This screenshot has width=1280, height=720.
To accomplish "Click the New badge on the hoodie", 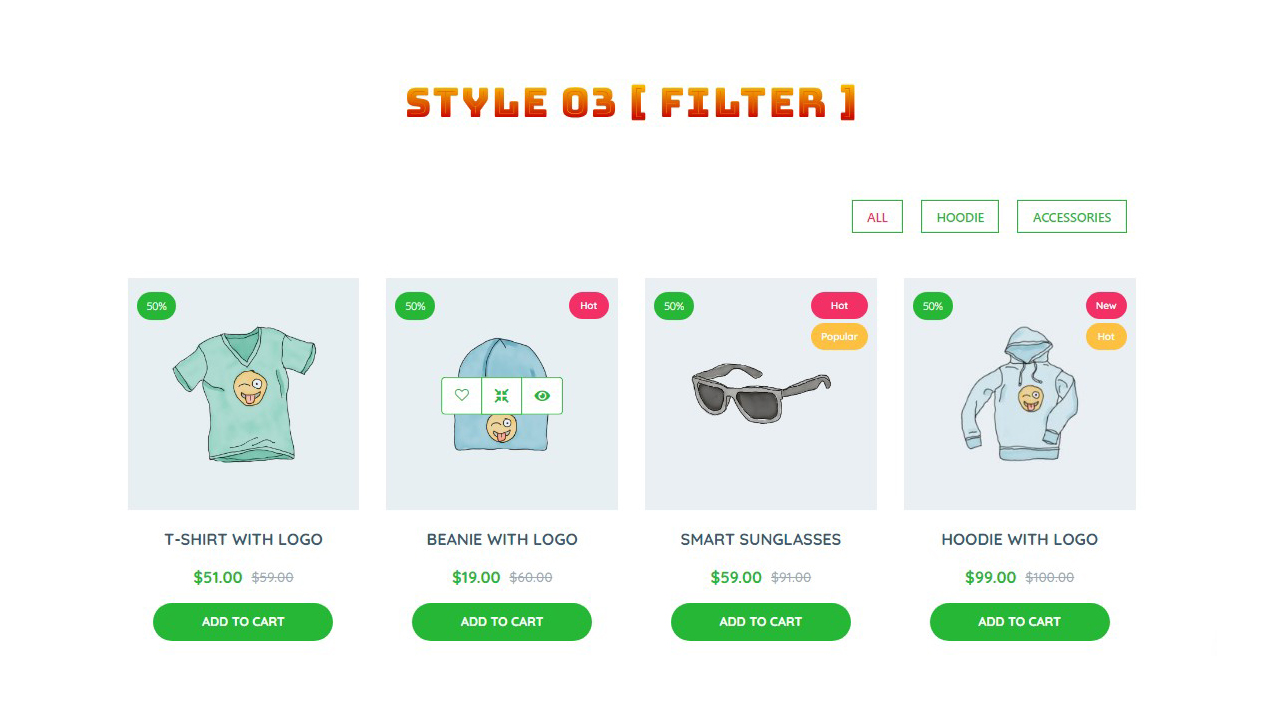I will point(1106,306).
